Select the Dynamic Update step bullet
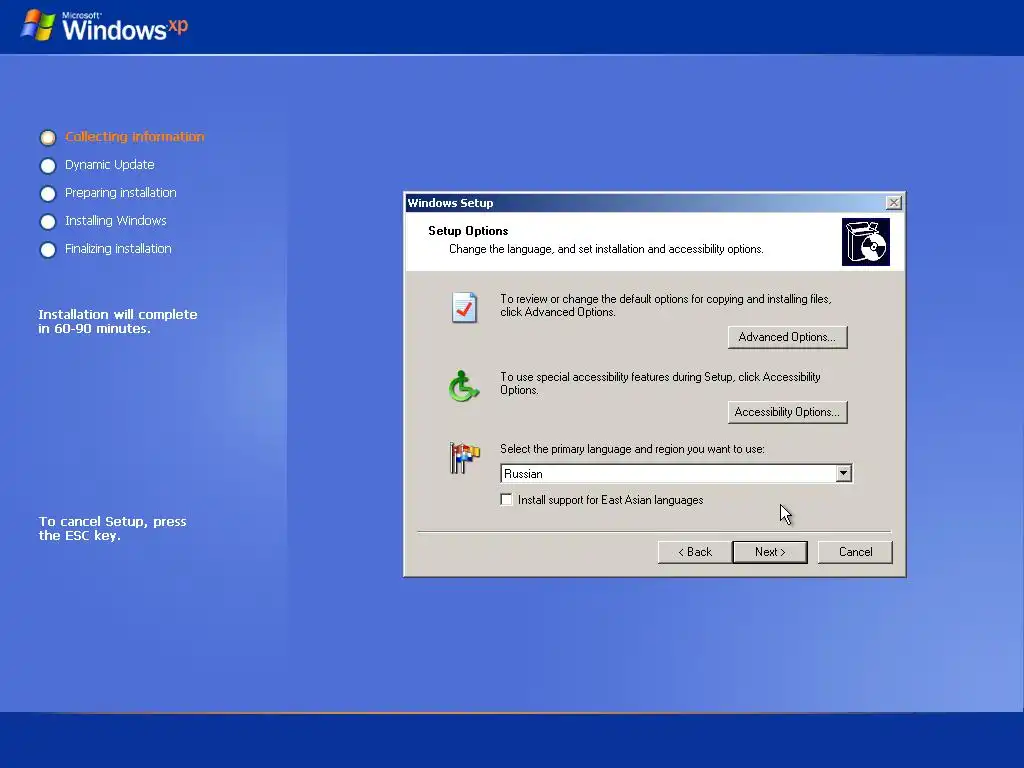1024x768 pixels. [x=48, y=165]
